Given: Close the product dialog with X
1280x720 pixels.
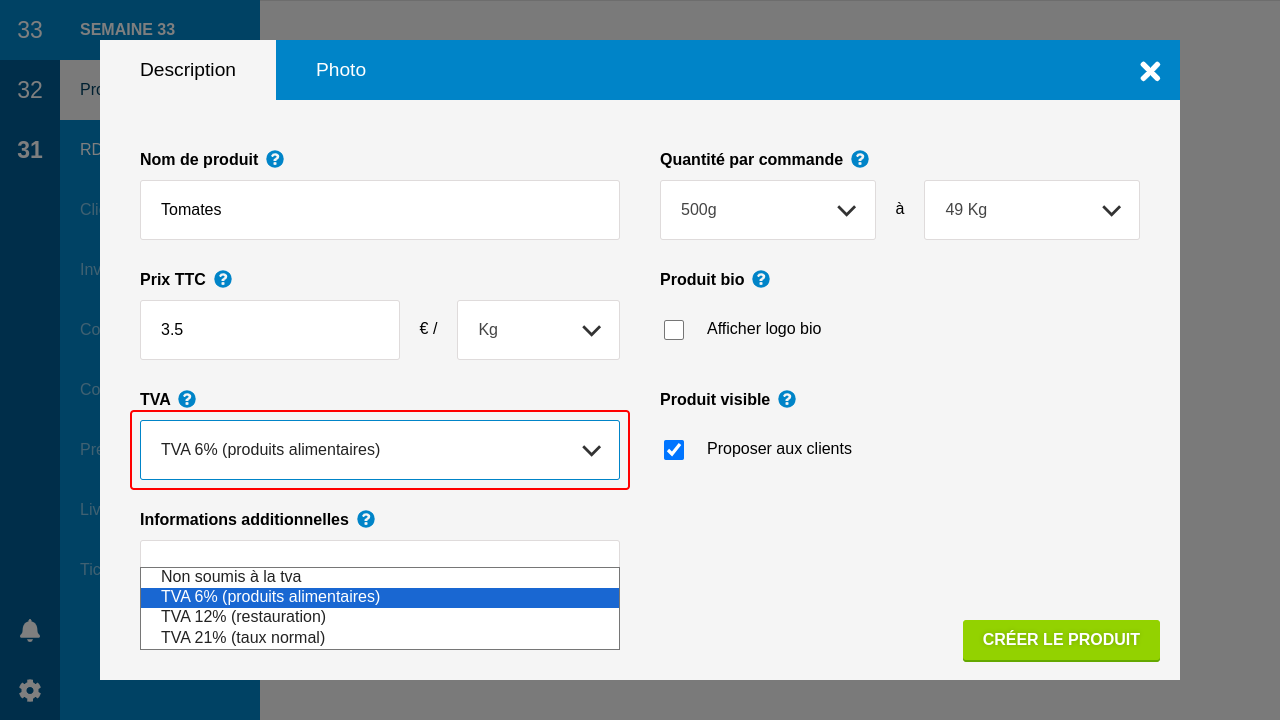Looking at the screenshot, I should pos(1150,71).
